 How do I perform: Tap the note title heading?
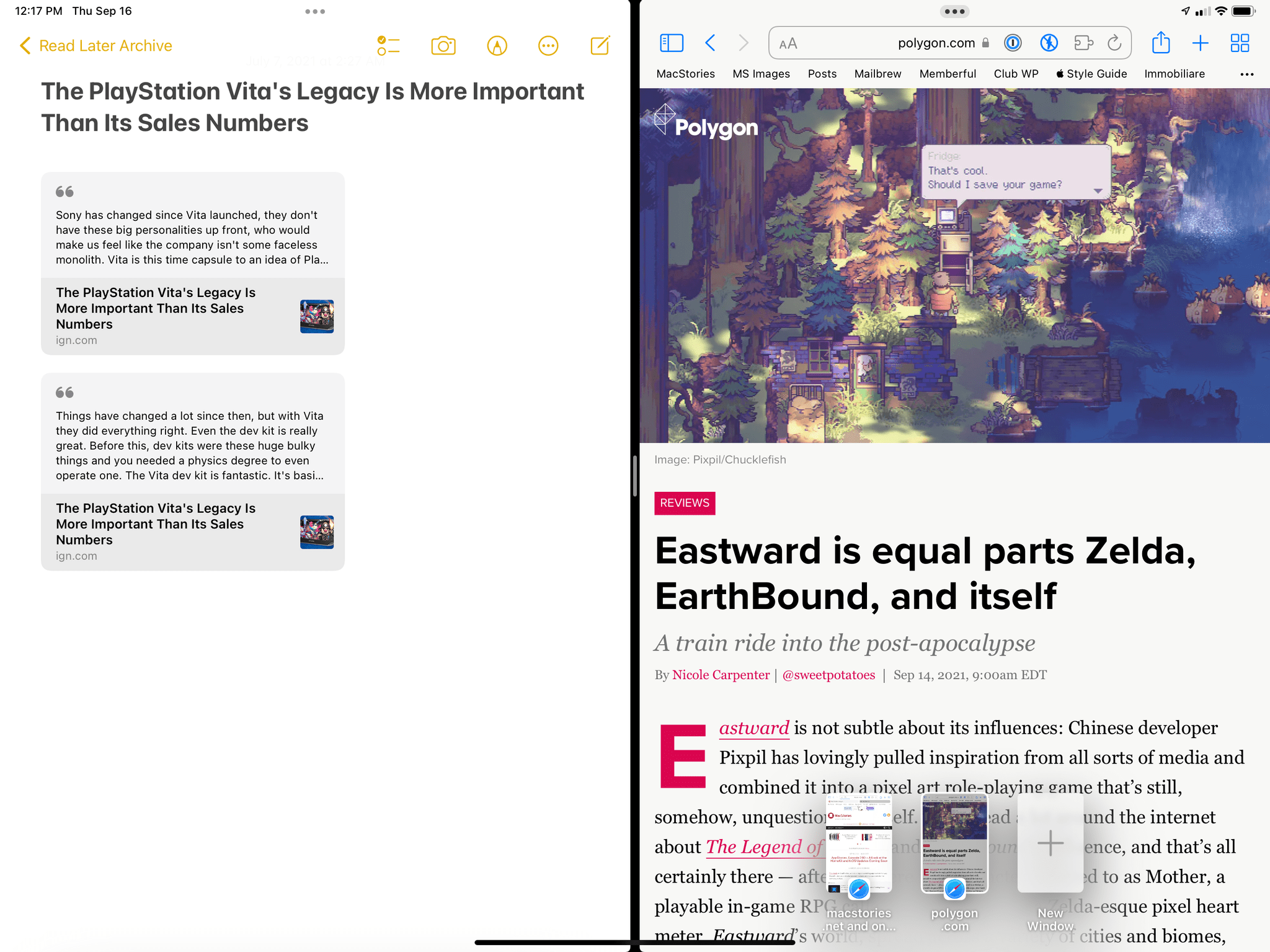[313, 107]
